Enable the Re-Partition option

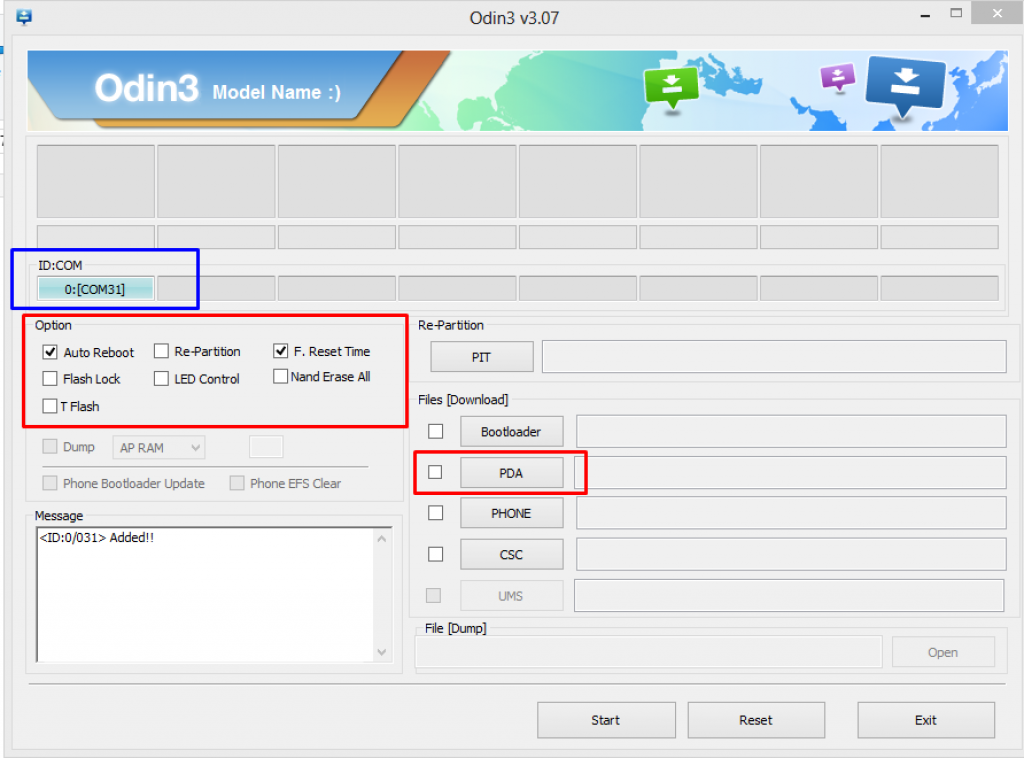click(x=160, y=351)
